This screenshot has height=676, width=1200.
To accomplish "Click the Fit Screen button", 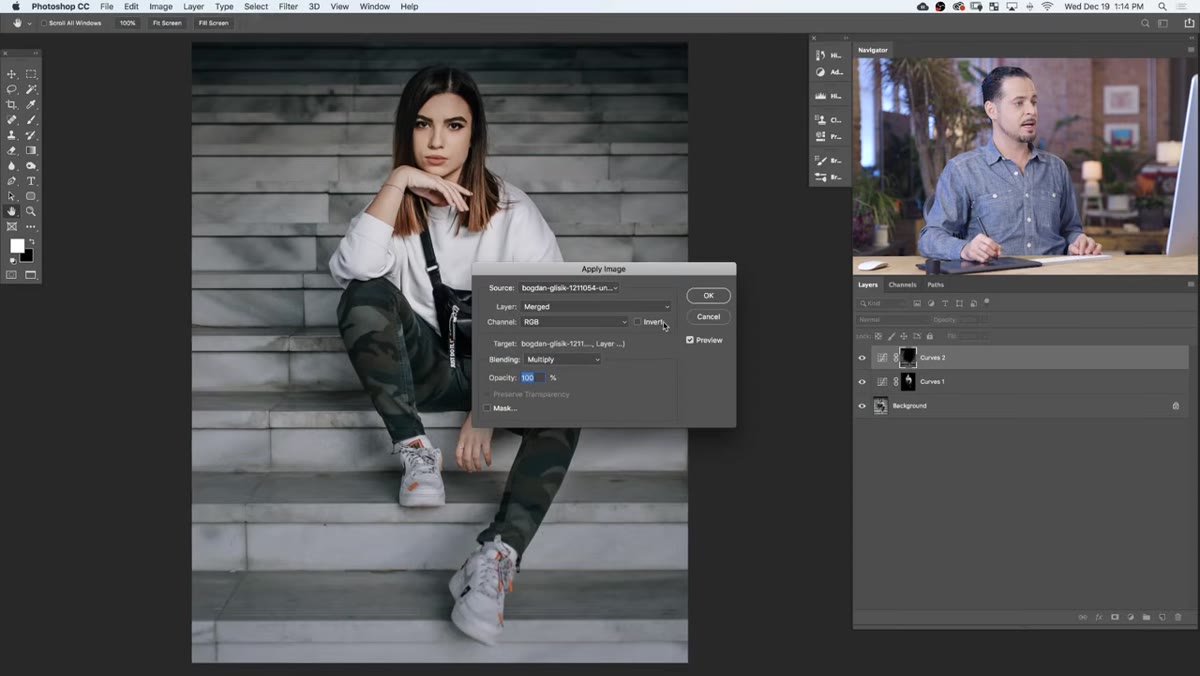I will [166, 23].
